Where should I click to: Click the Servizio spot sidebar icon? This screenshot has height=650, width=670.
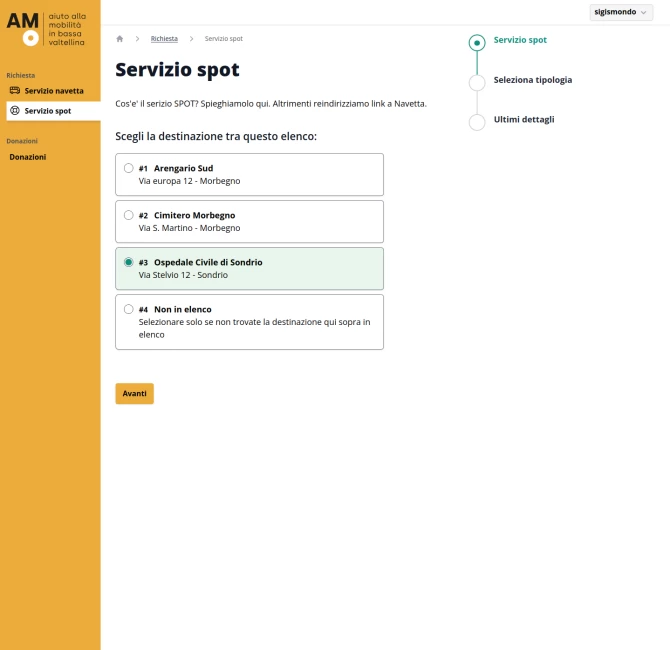[15, 111]
